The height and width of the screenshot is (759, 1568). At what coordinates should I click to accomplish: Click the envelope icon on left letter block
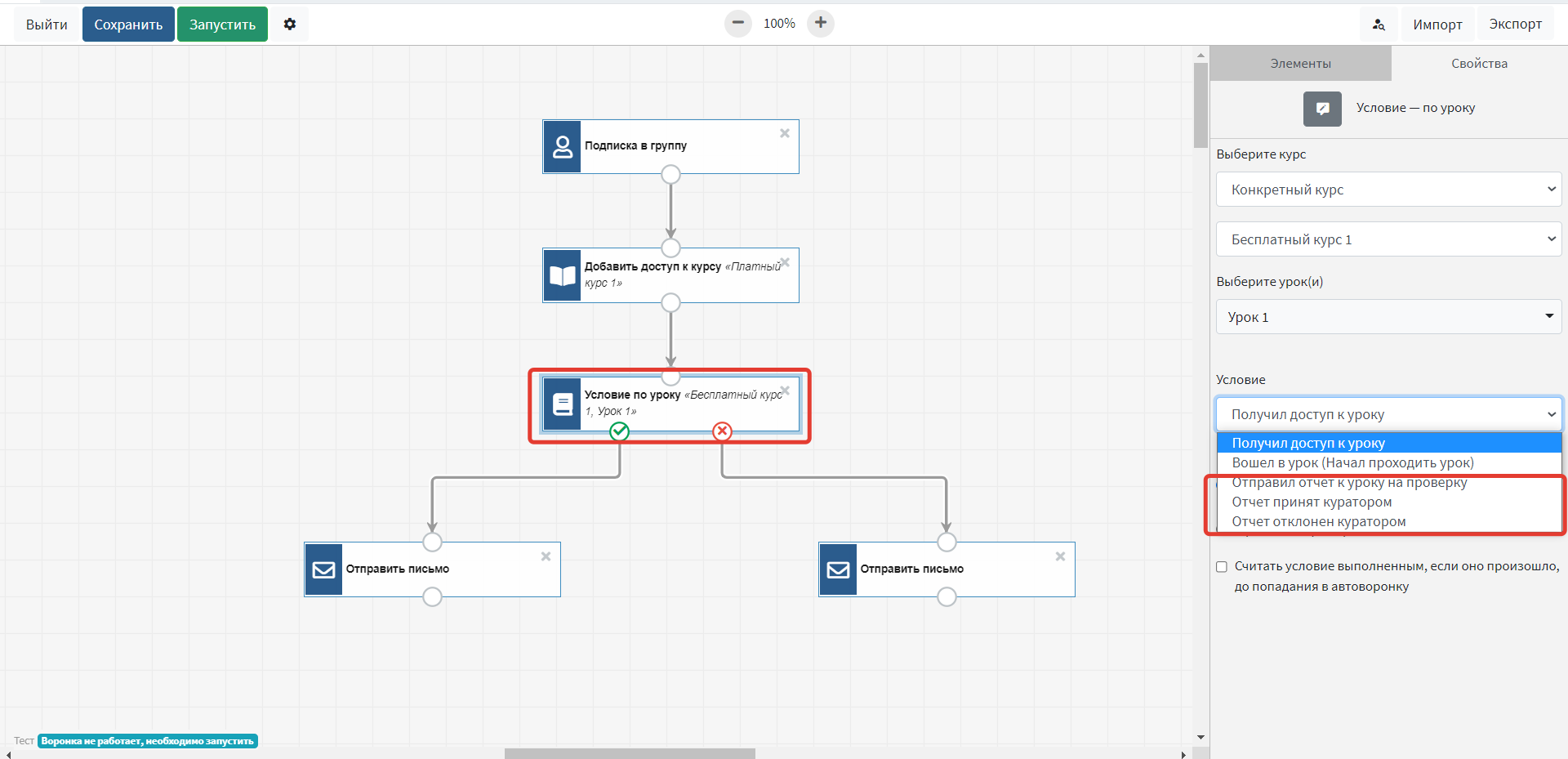click(x=324, y=569)
